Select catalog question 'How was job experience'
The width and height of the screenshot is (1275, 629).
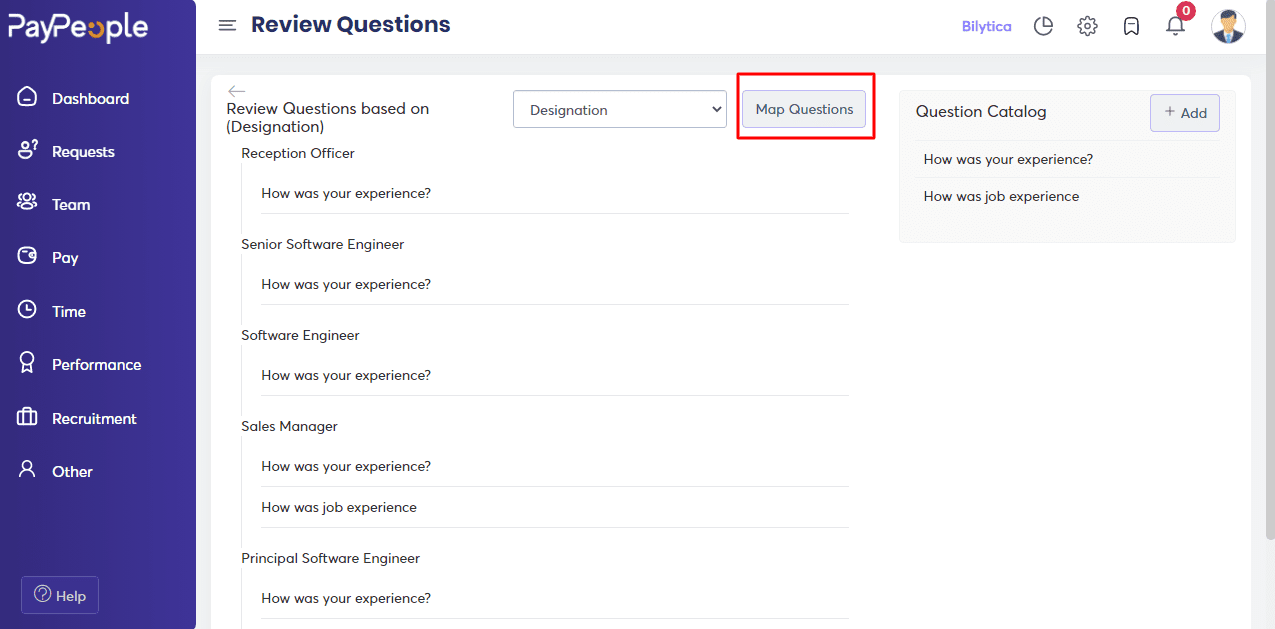click(x=1001, y=196)
